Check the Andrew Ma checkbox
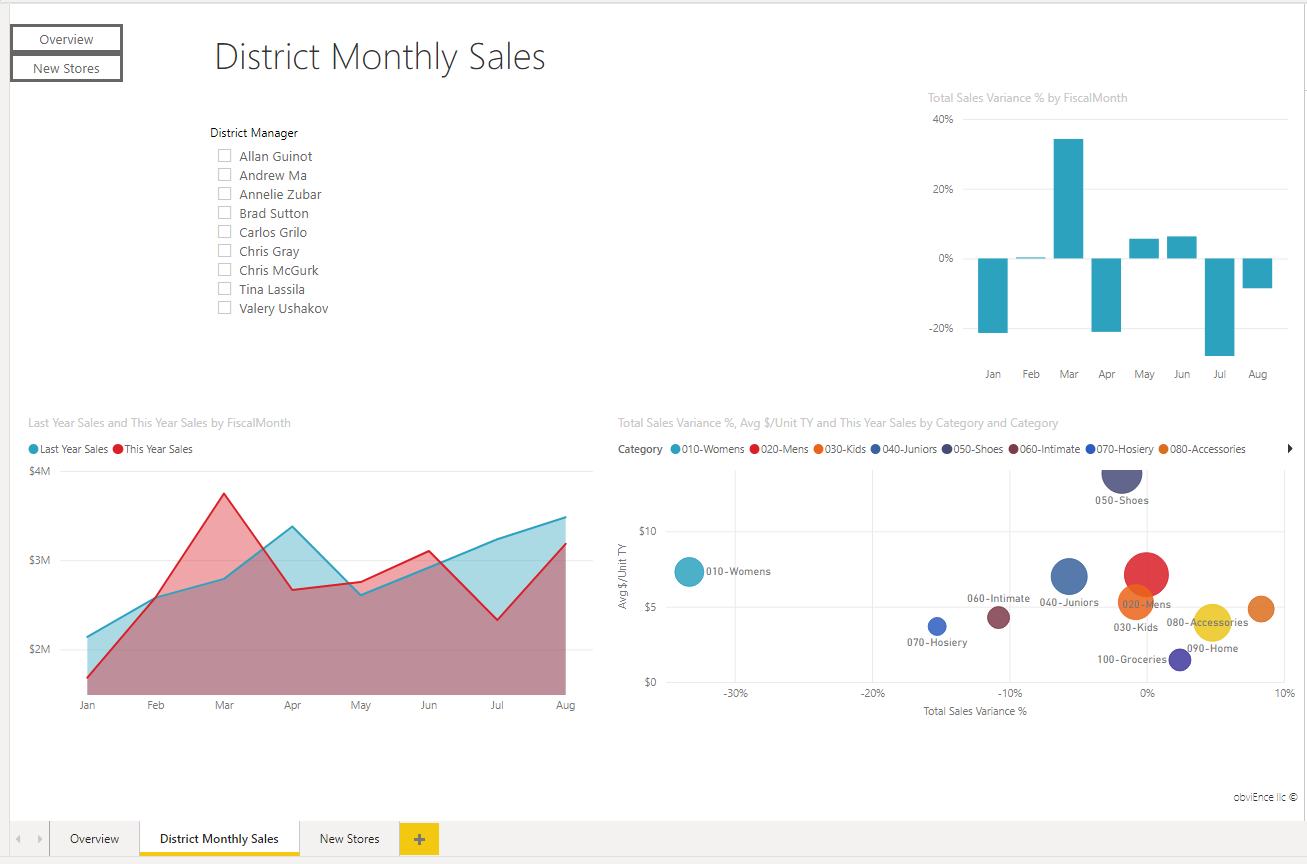The height and width of the screenshot is (864, 1307). [225, 175]
